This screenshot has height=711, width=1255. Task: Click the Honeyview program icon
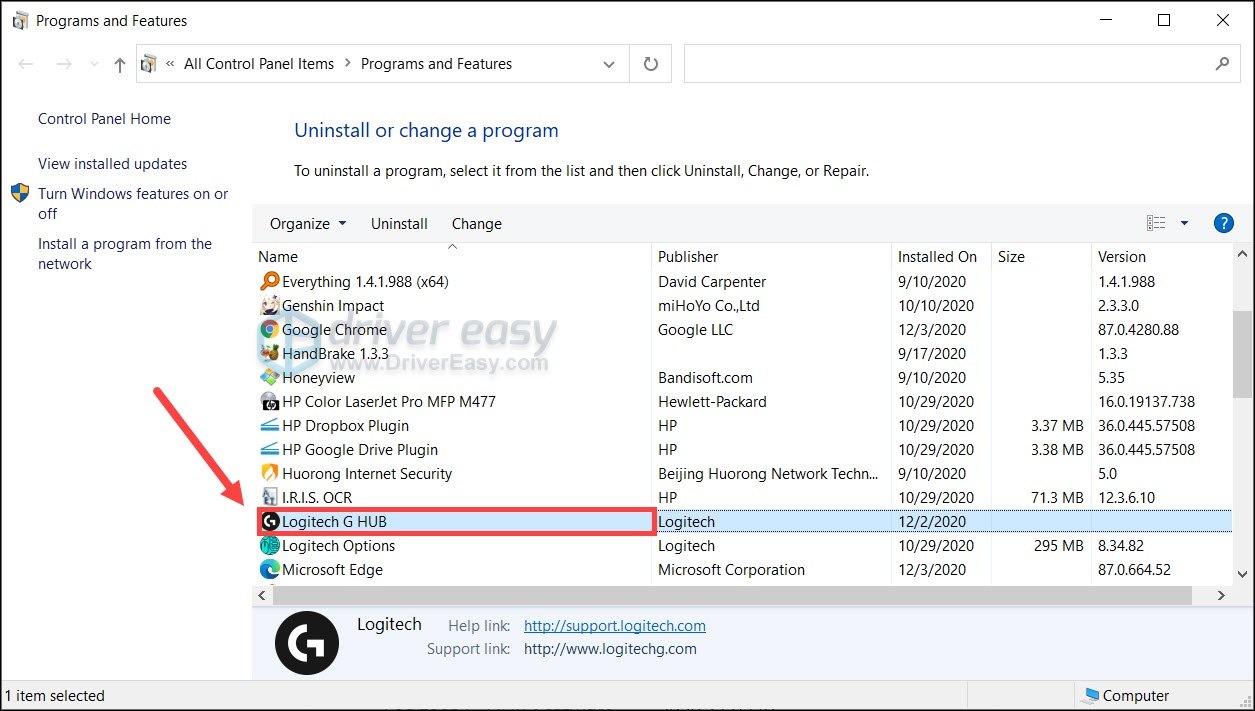click(x=269, y=377)
